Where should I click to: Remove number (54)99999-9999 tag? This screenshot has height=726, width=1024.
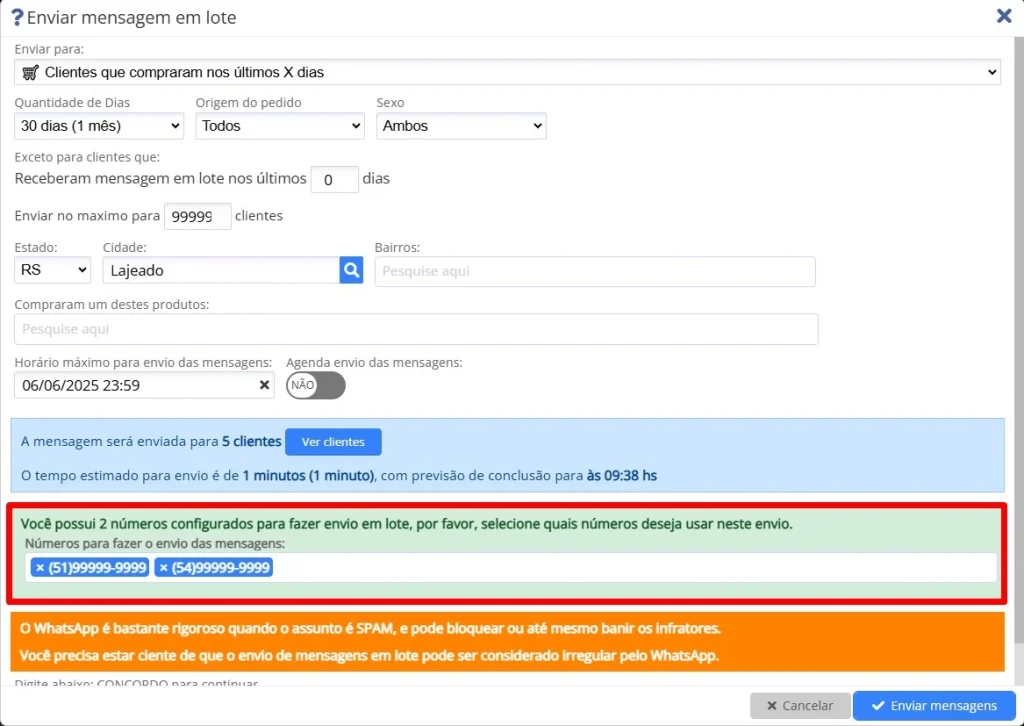tap(163, 567)
